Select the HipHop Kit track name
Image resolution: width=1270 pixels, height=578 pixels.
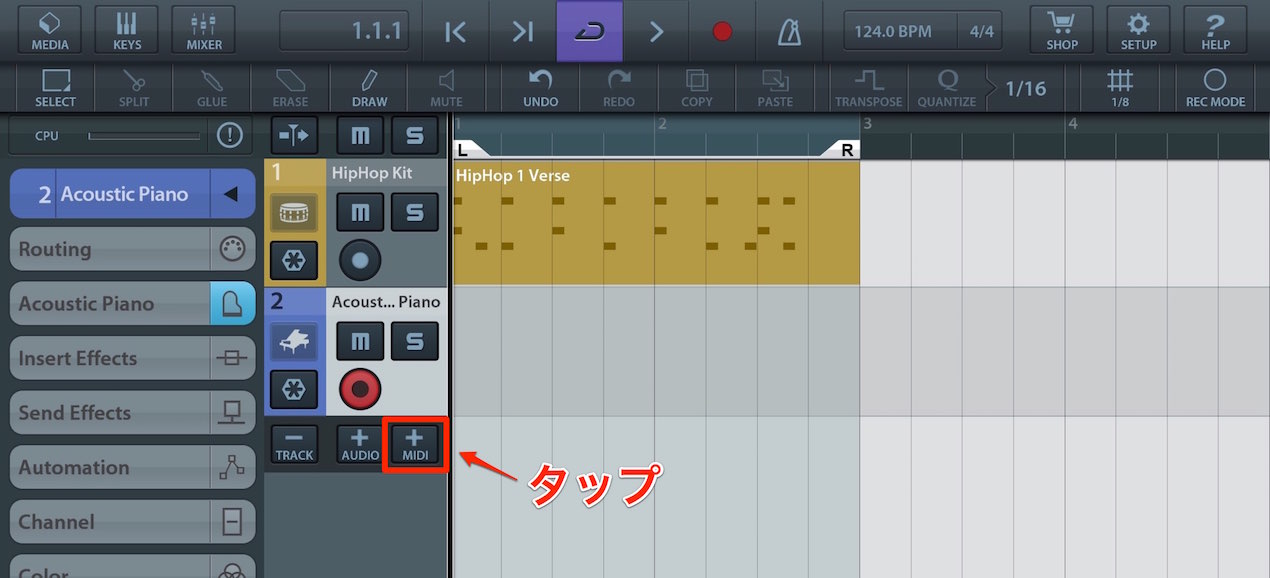coord(372,173)
